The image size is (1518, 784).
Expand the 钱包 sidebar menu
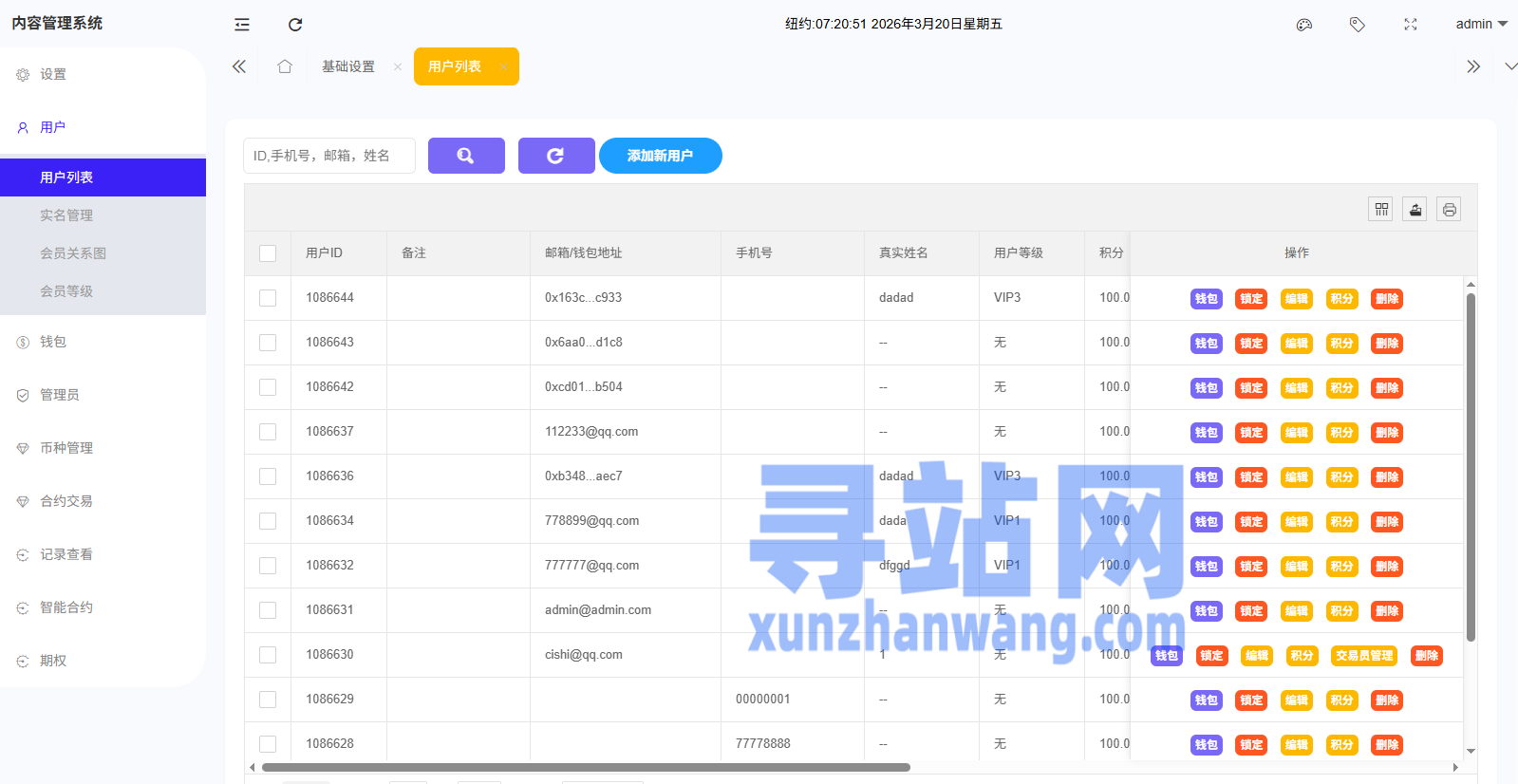coord(53,342)
